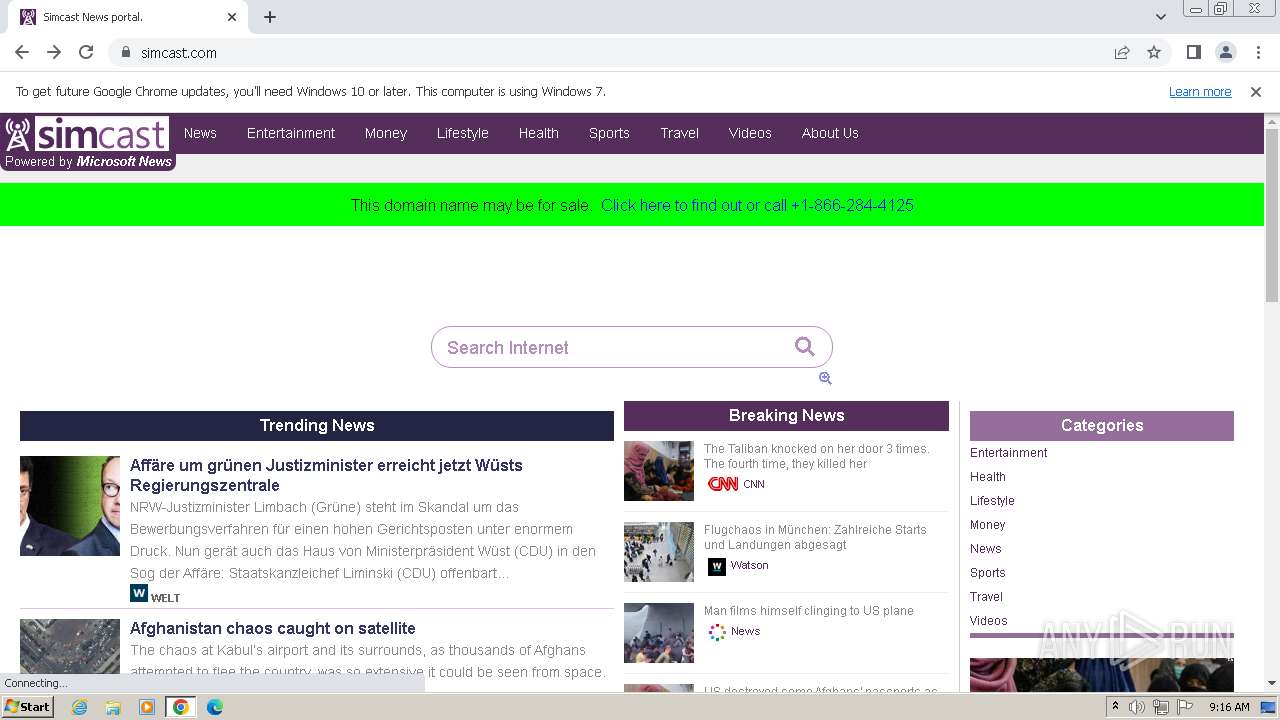Open Flugchaos in München story
1280x720 pixels.
(x=815, y=537)
